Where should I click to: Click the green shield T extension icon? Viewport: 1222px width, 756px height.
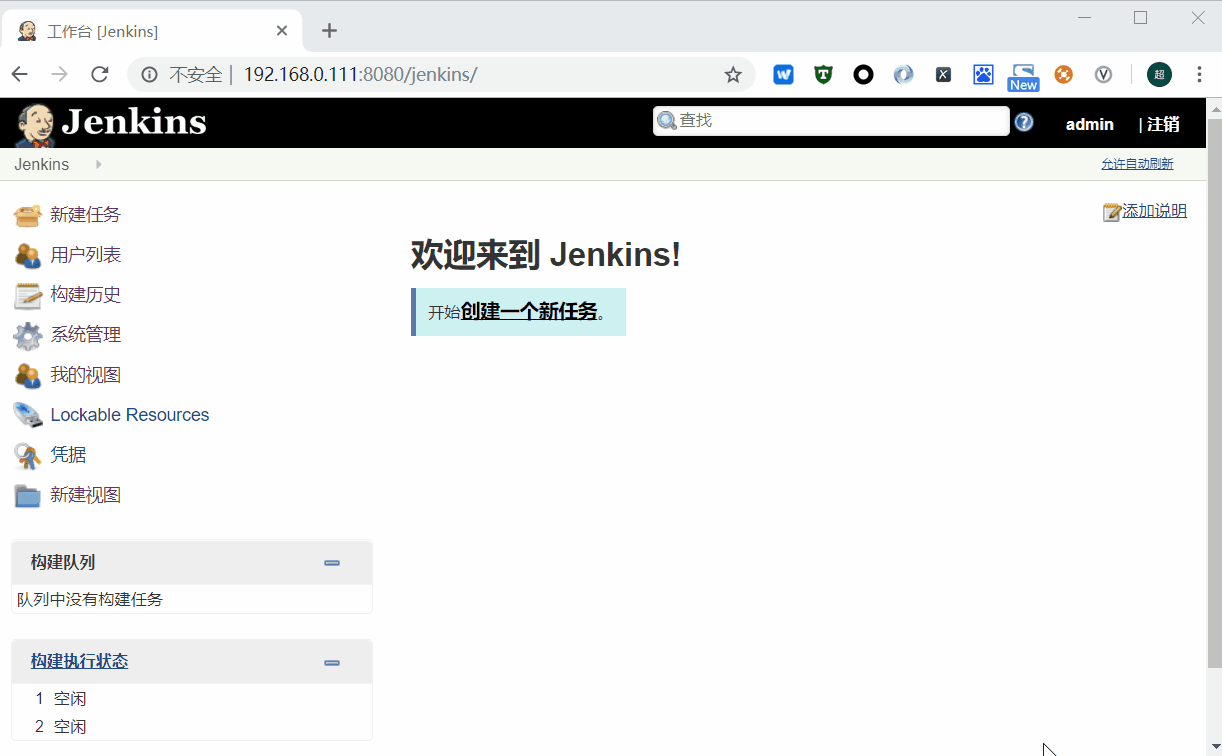pyautogui.click(x=823, y=75)
